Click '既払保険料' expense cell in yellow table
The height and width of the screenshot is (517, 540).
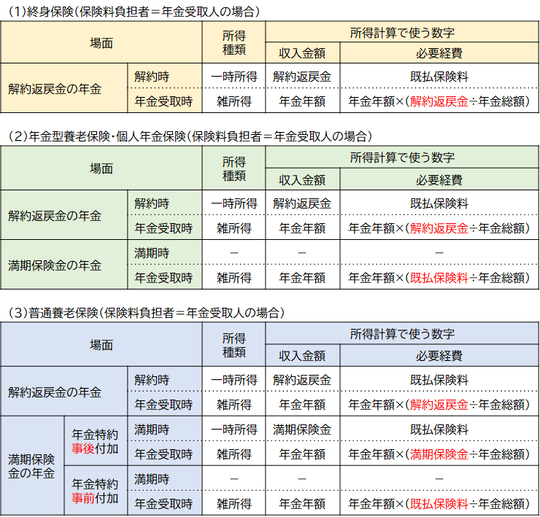[x=439, y=76]
